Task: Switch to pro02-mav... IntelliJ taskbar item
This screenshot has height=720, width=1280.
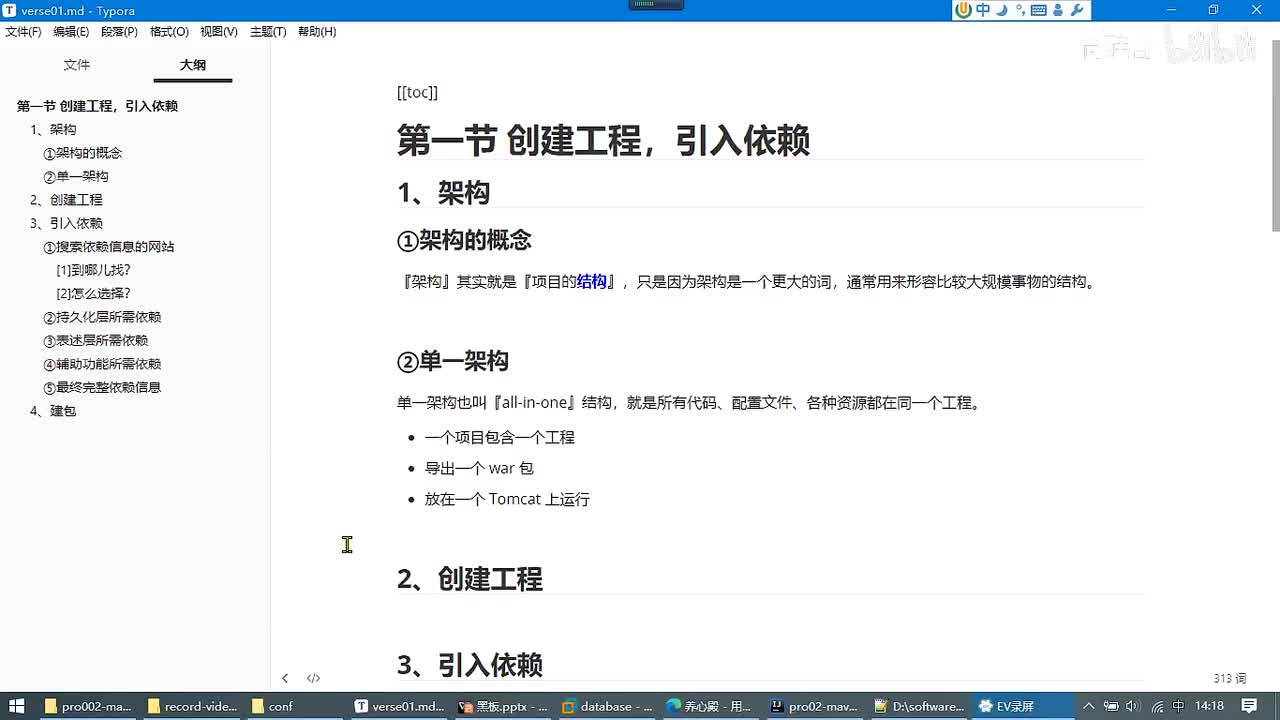Action: tap(815, 706)
